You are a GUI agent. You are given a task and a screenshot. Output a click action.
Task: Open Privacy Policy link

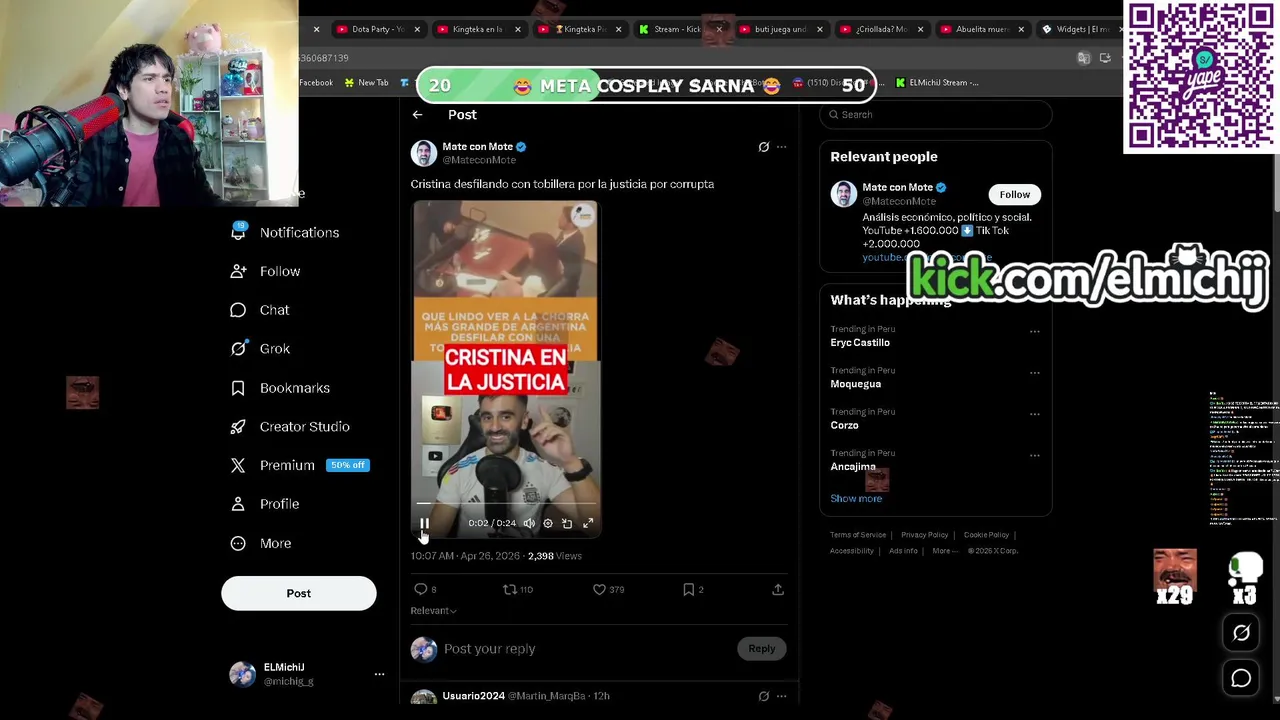point(924,535)
